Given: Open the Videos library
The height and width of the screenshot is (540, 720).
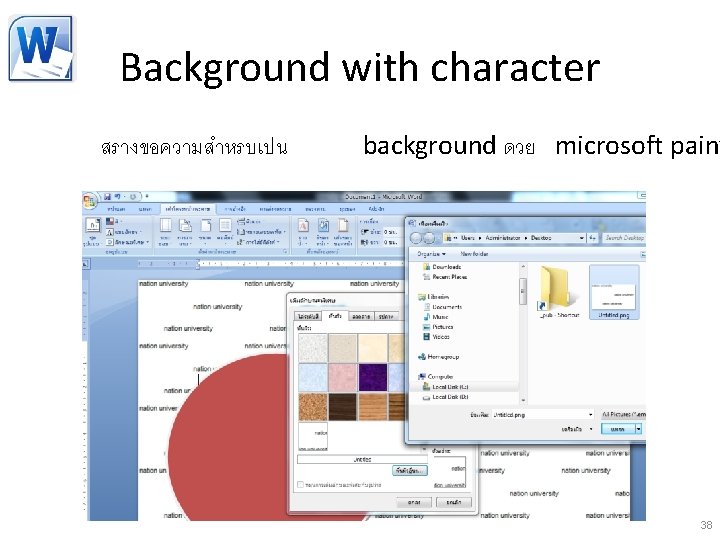Looking at the screenshot, I should click(x=436, y=337).
